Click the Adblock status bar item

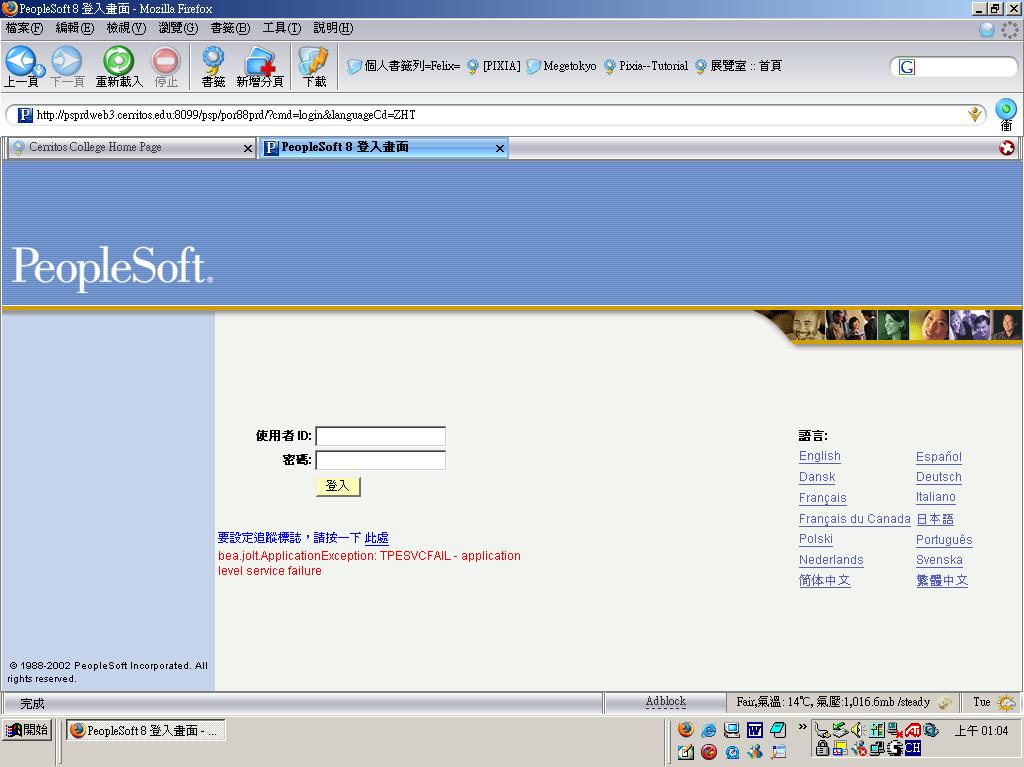tap(665, 702)
